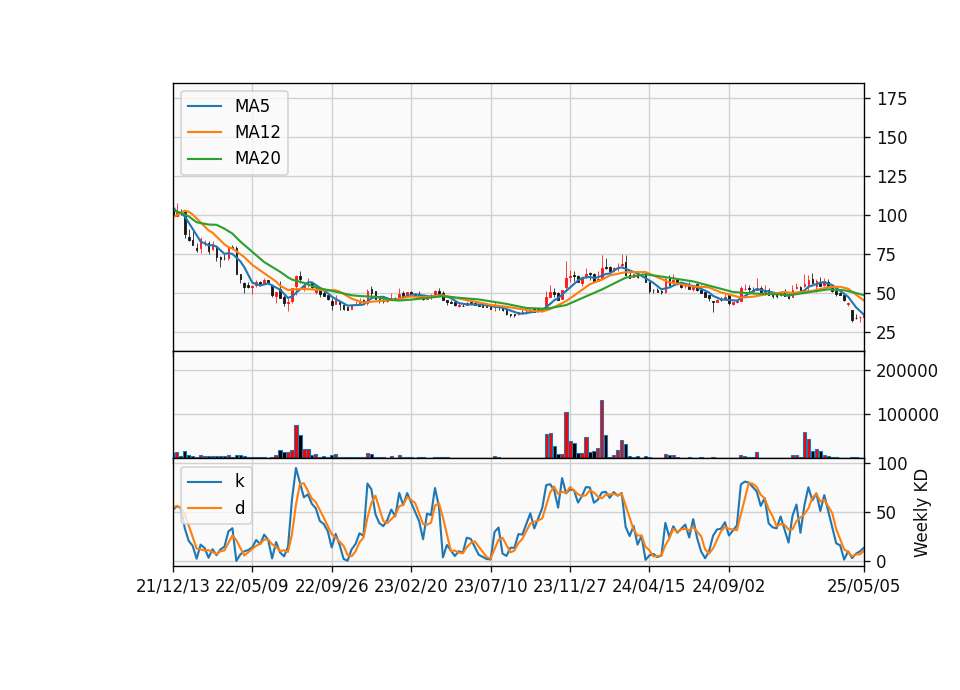Click the 200000 volume axis label
This screenshot has height=690, width=960.
pos(907,372)
